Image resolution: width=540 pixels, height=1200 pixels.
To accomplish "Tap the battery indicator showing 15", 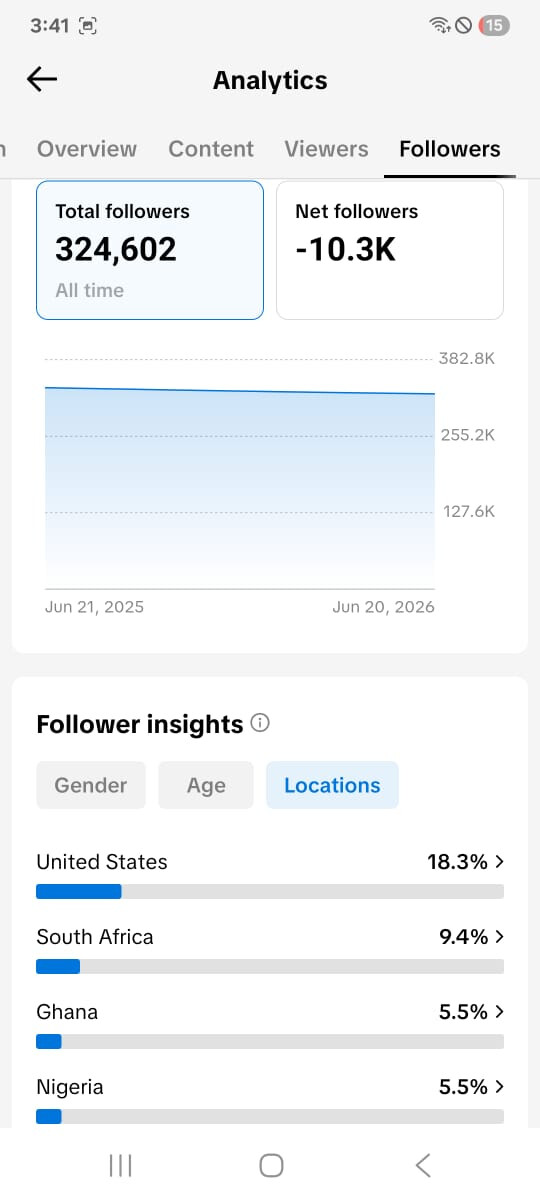I will pos(494,26).
